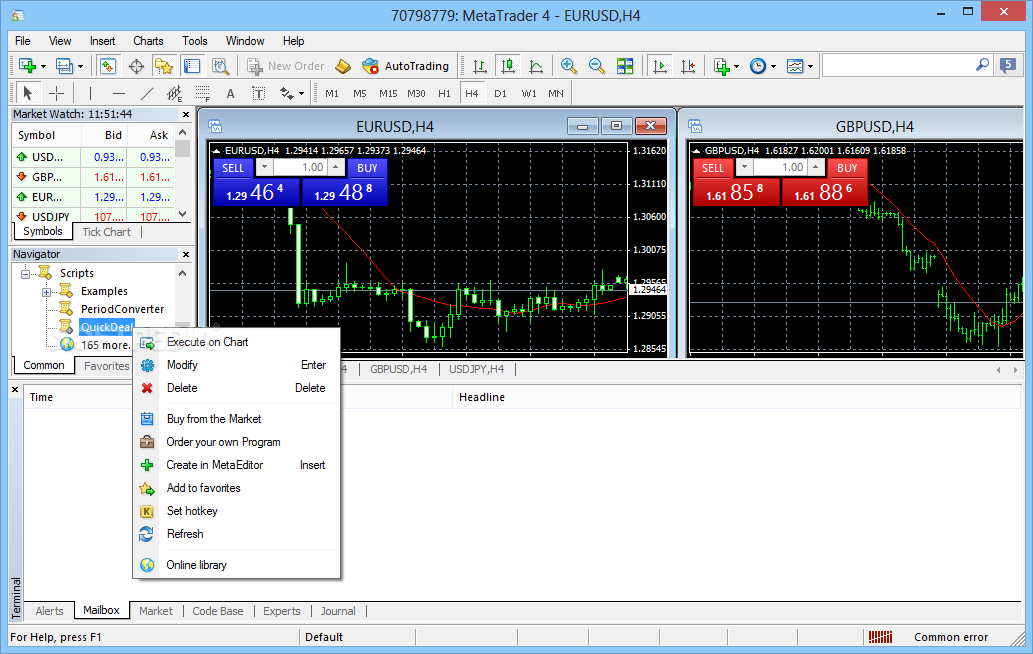
Task: Switch to bar chart view
Action: point(480,66)
